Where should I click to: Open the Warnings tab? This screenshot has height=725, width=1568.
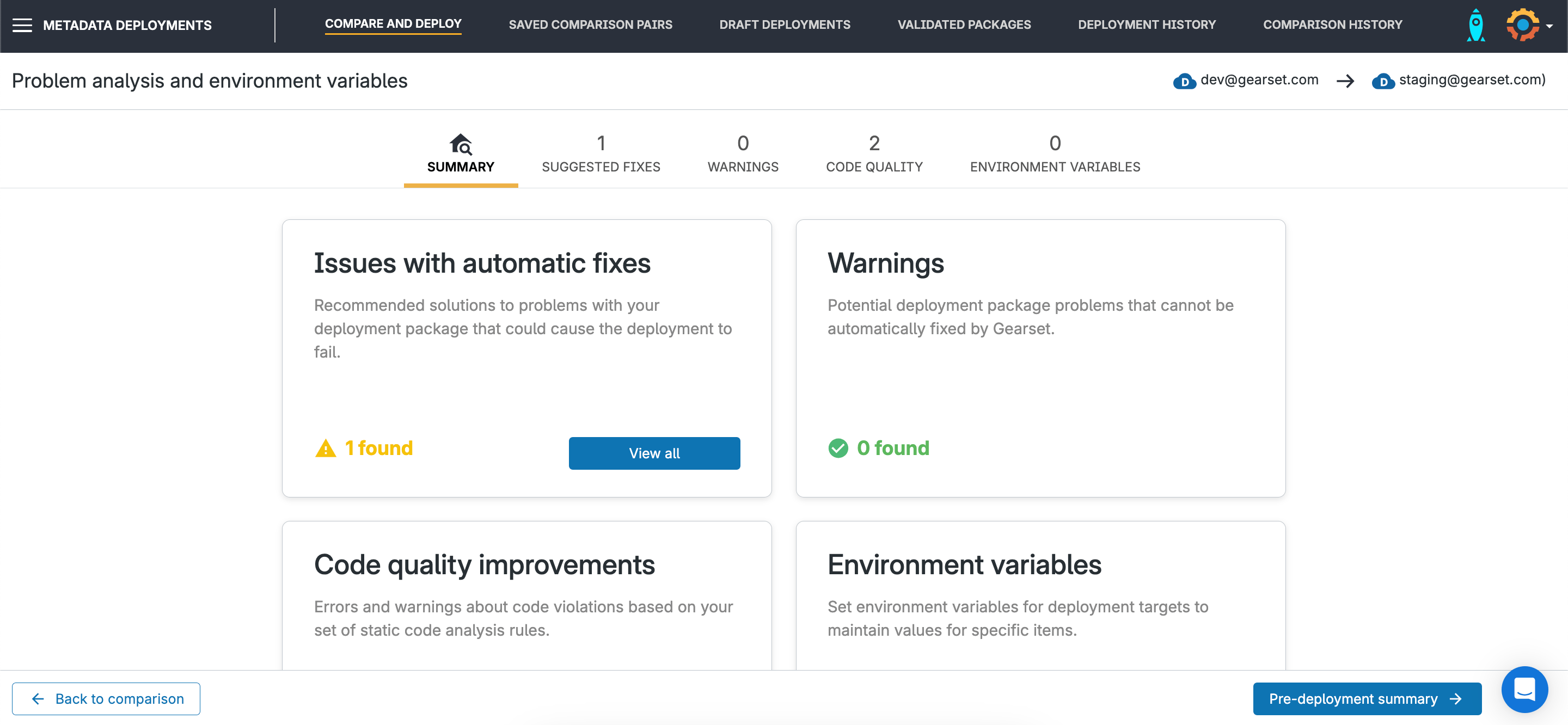tap(743, 154)
